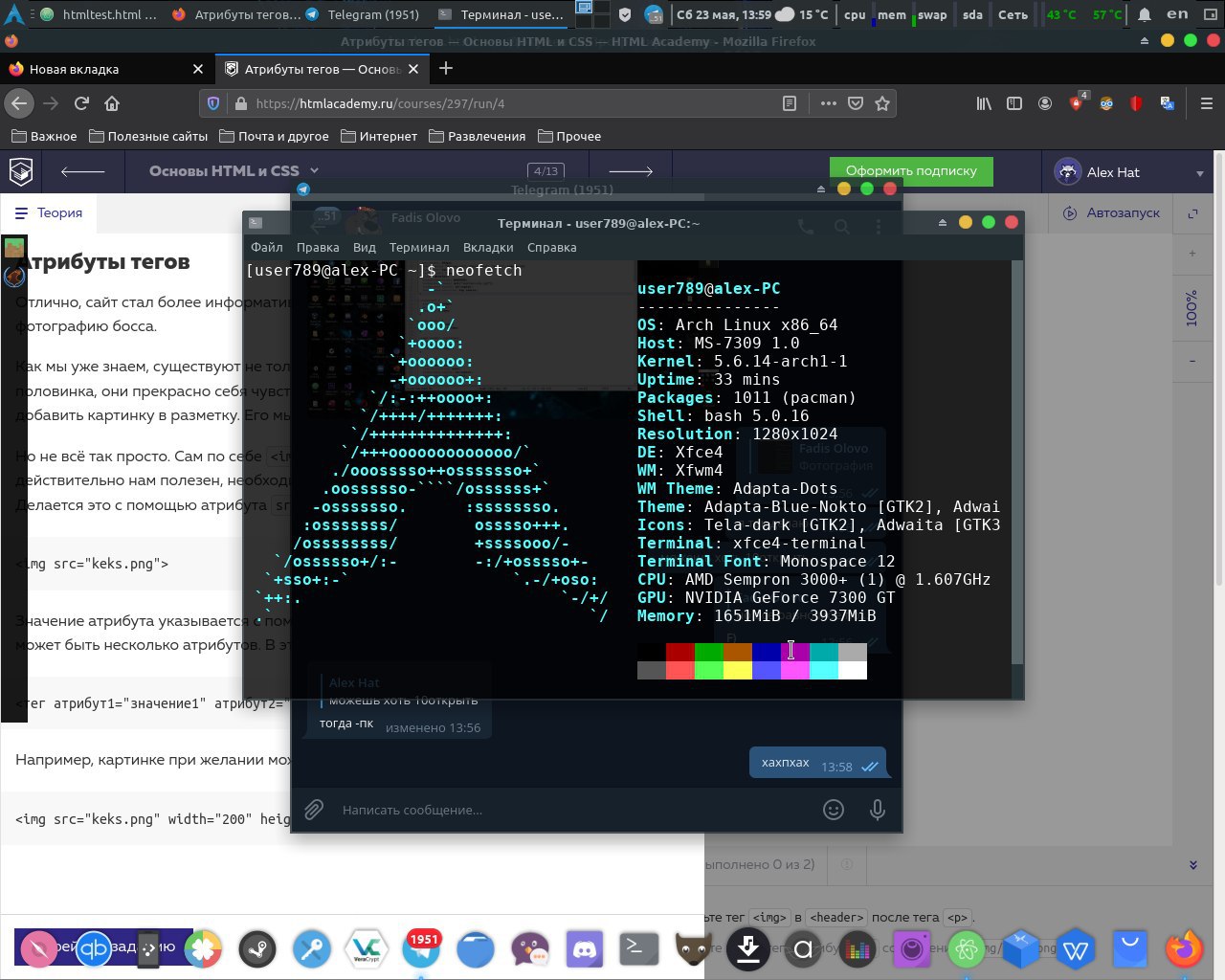
Task: Launch VeraCrypt from the dock
Action: [x=367, y=949]
